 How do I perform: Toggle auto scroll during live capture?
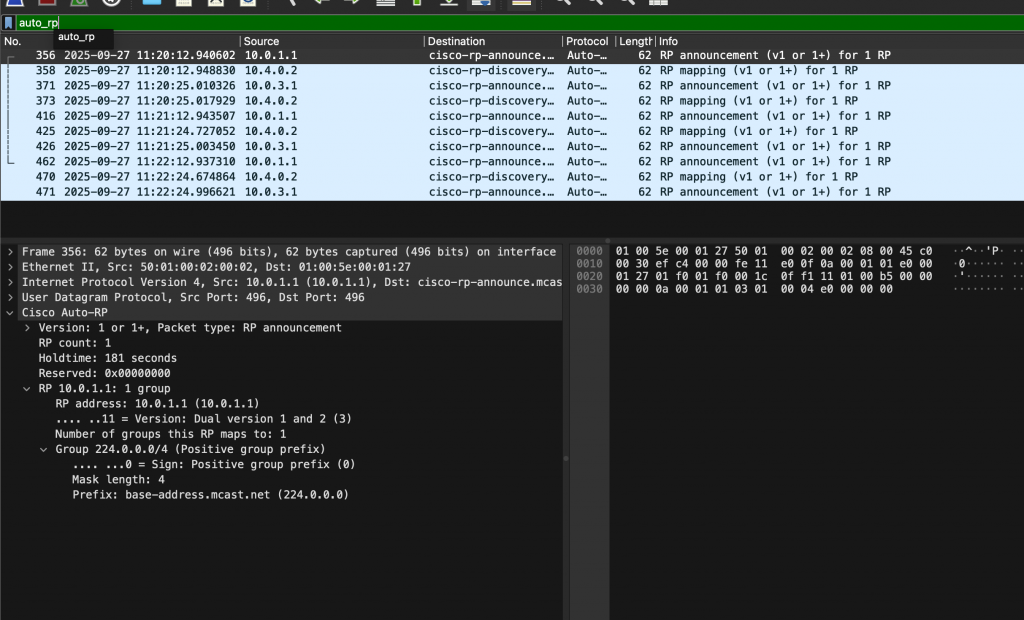(481, 3)
